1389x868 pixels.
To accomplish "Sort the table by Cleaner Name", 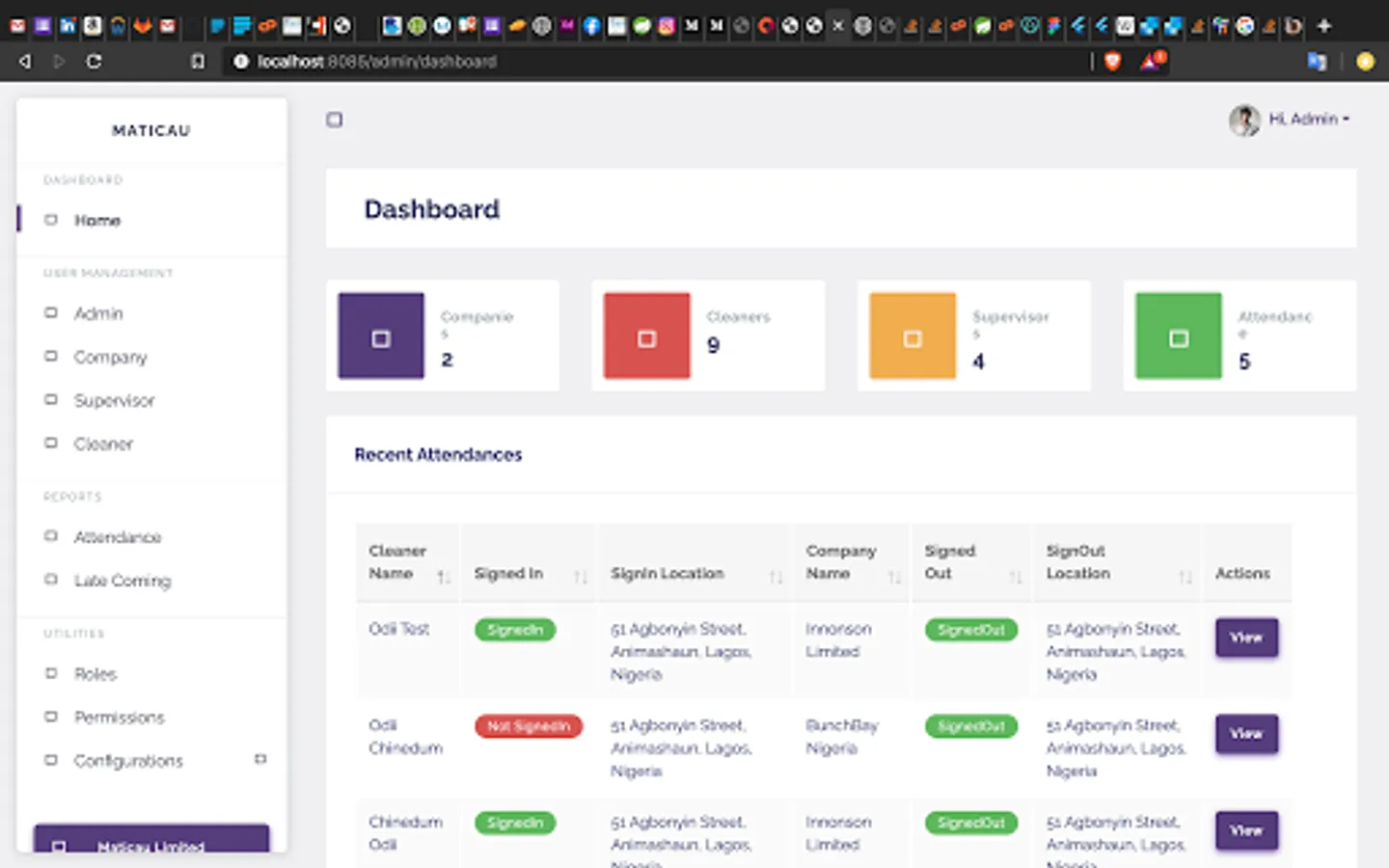I will coord(409,562).
